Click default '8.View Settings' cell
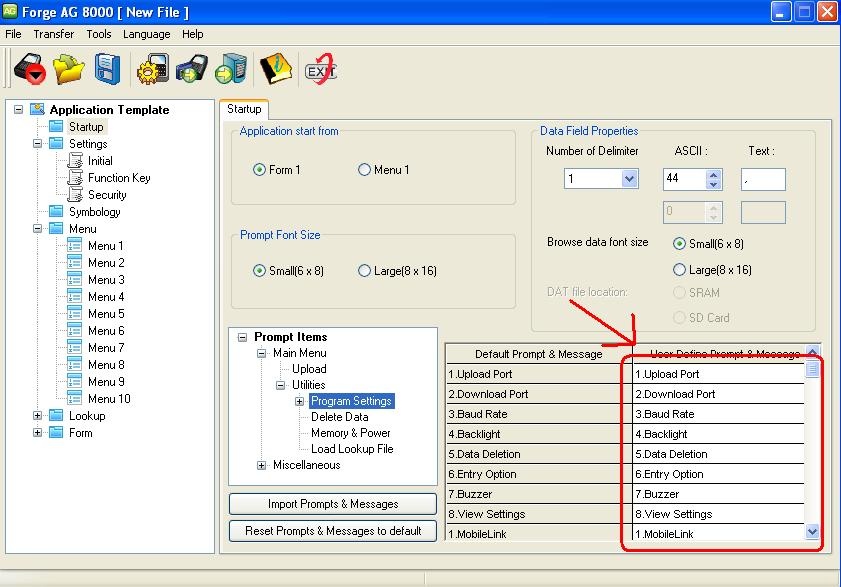 (539, 514)
